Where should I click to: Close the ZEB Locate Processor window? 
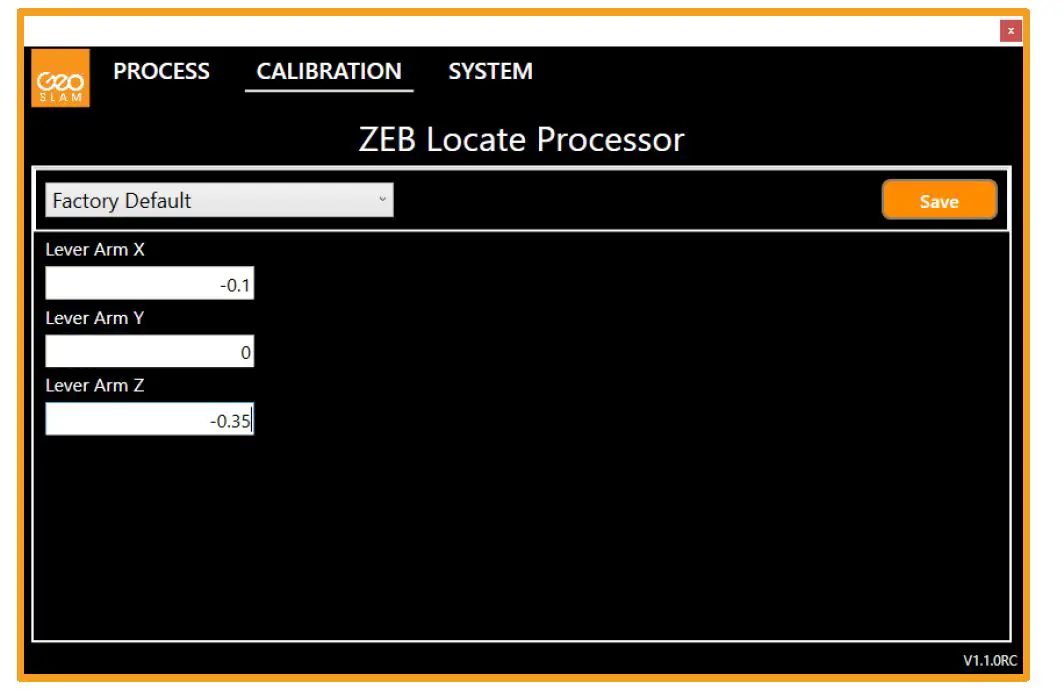click(1010, 31)
